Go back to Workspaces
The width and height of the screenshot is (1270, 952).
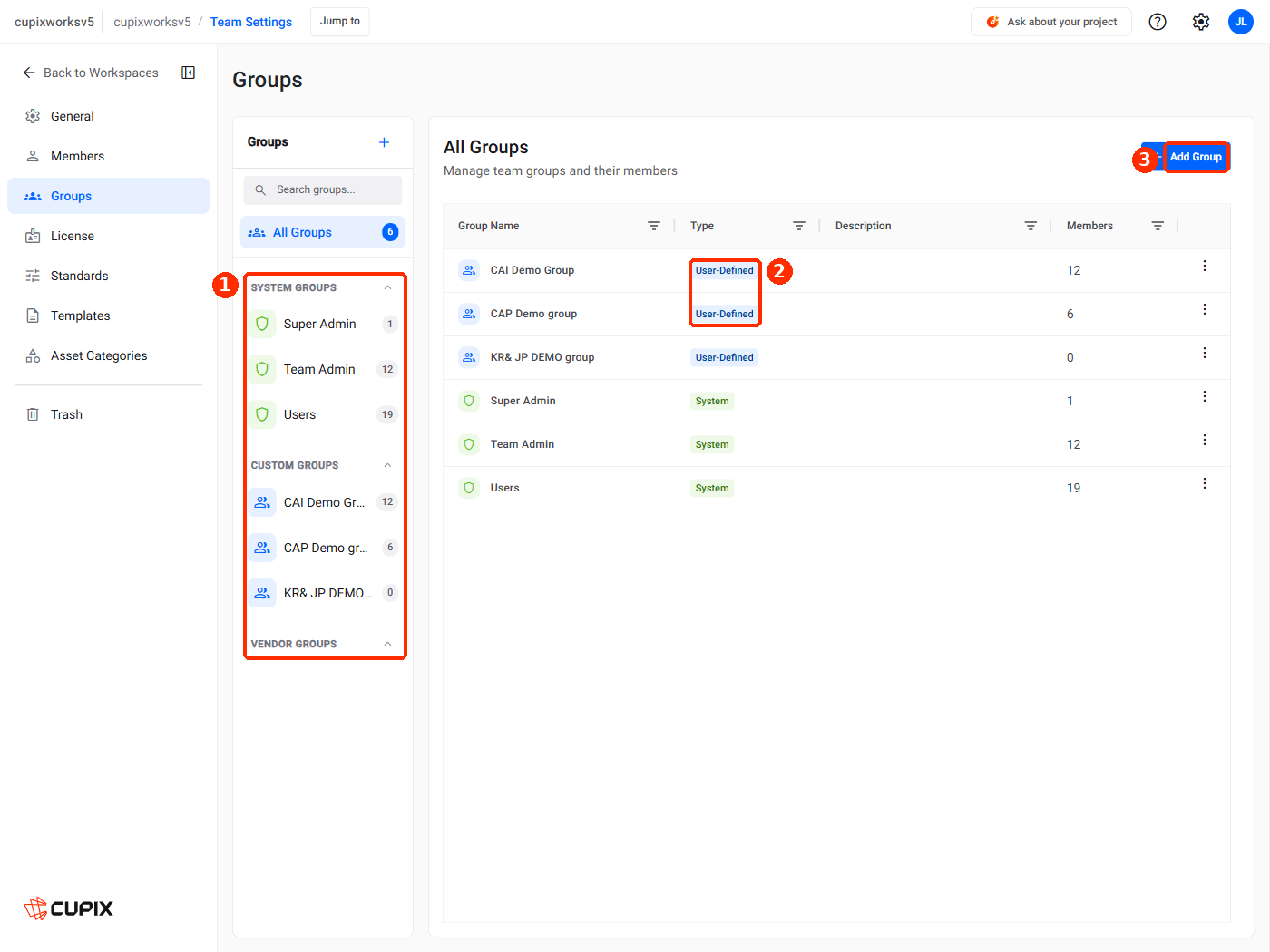[x=90, y=73]
